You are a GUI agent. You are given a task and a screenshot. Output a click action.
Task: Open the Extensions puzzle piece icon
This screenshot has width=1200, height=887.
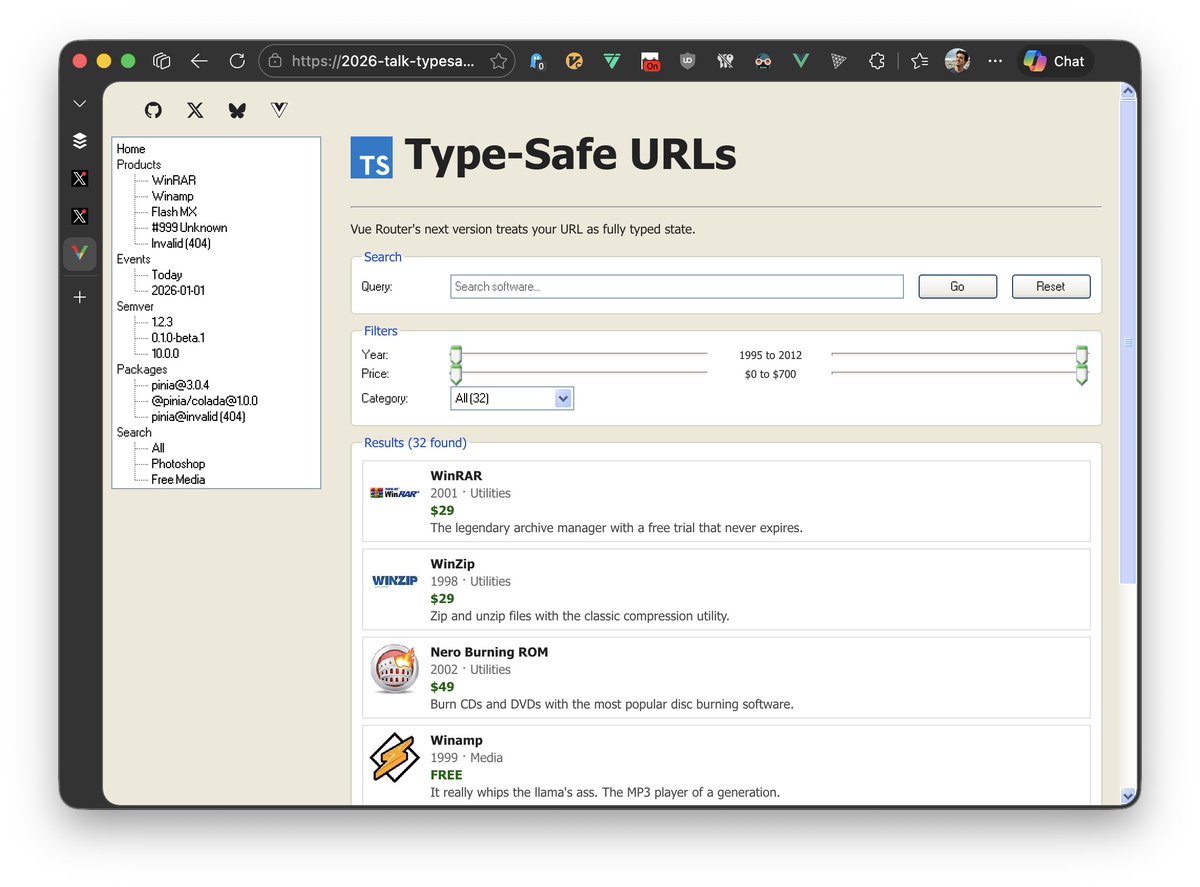[877, 61]
